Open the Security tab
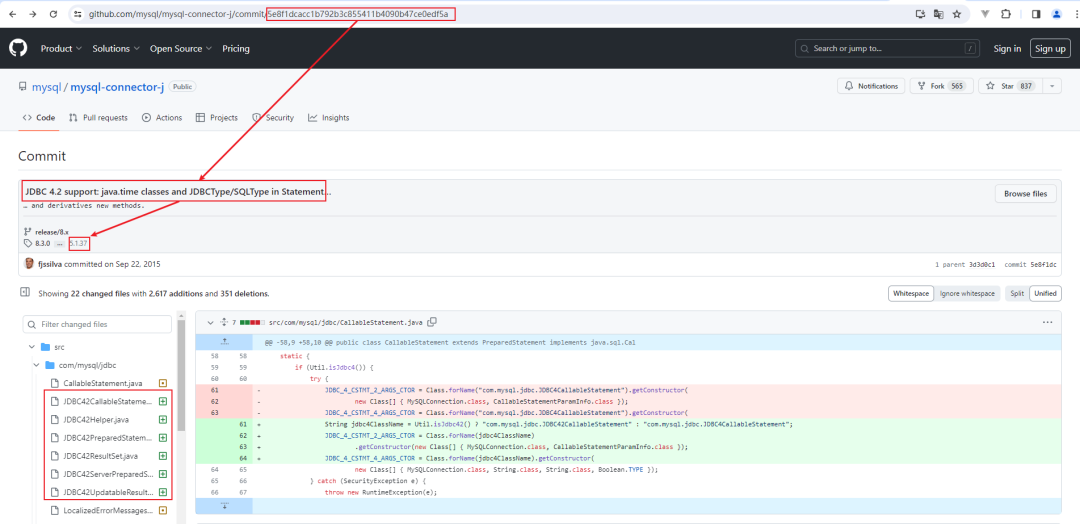 coord(273,118)
